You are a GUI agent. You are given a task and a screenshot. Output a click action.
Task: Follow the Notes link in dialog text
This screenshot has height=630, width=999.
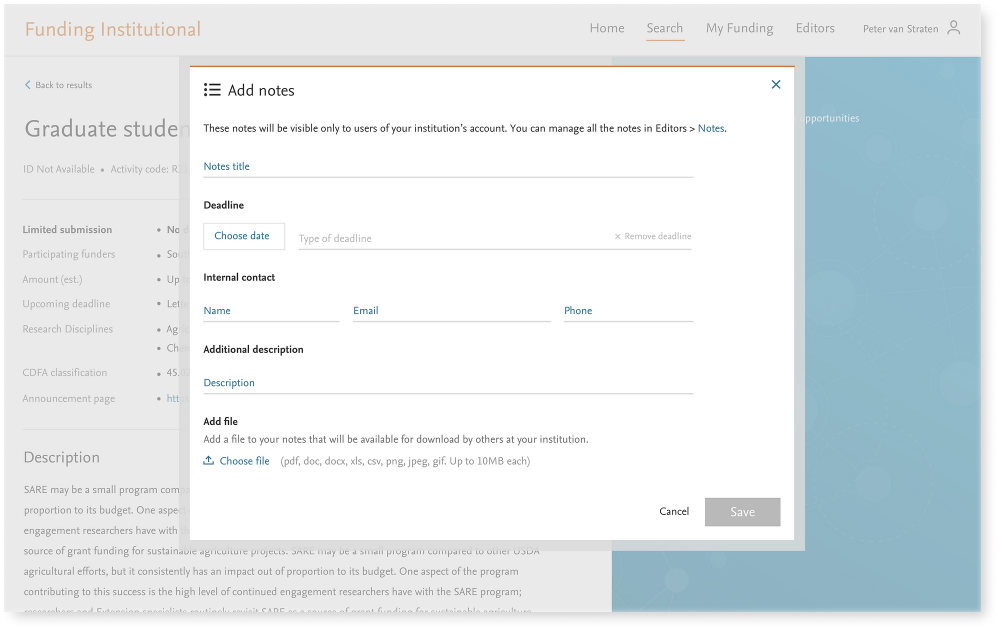[x=710, y=128]
